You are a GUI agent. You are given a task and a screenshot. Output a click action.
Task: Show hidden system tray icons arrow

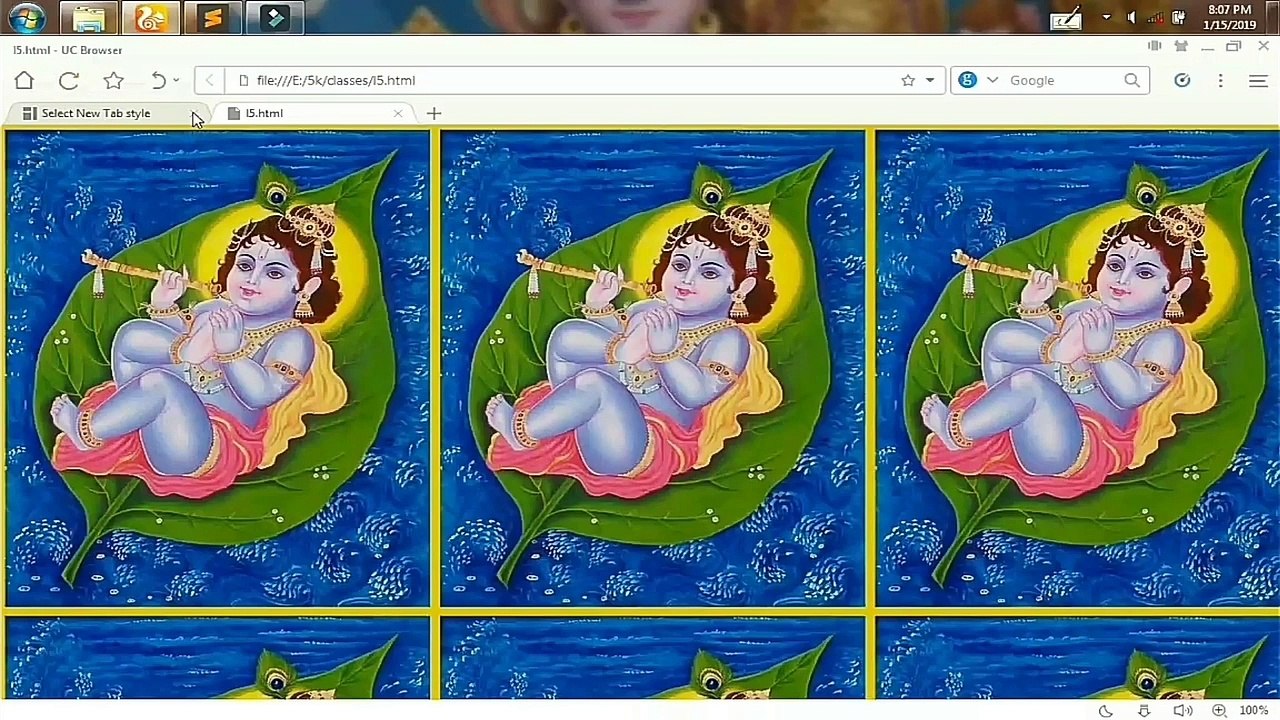tap(1106, 17)
